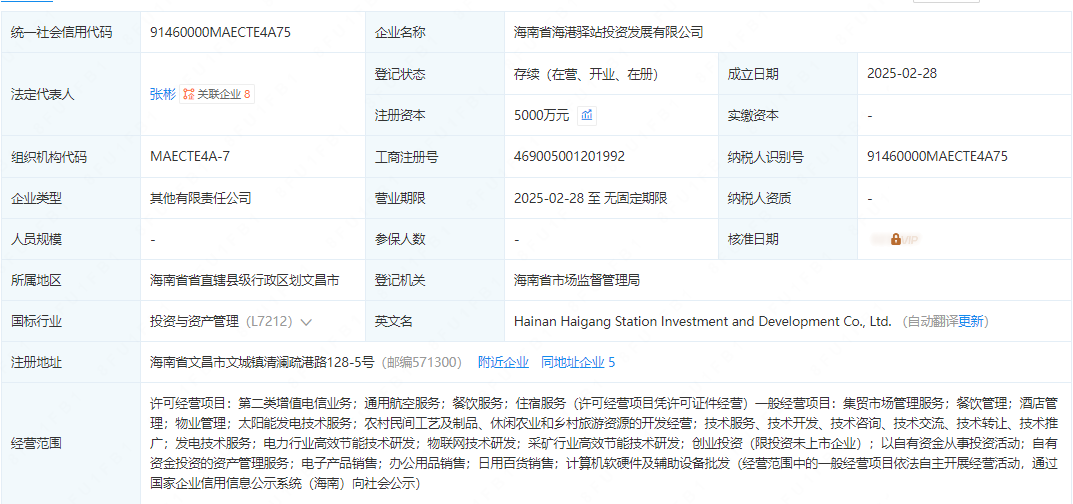This screenshot has width=1073, height=504.
Task: Click the business registration number 469005001201992
Action: [x=569, y=156]
